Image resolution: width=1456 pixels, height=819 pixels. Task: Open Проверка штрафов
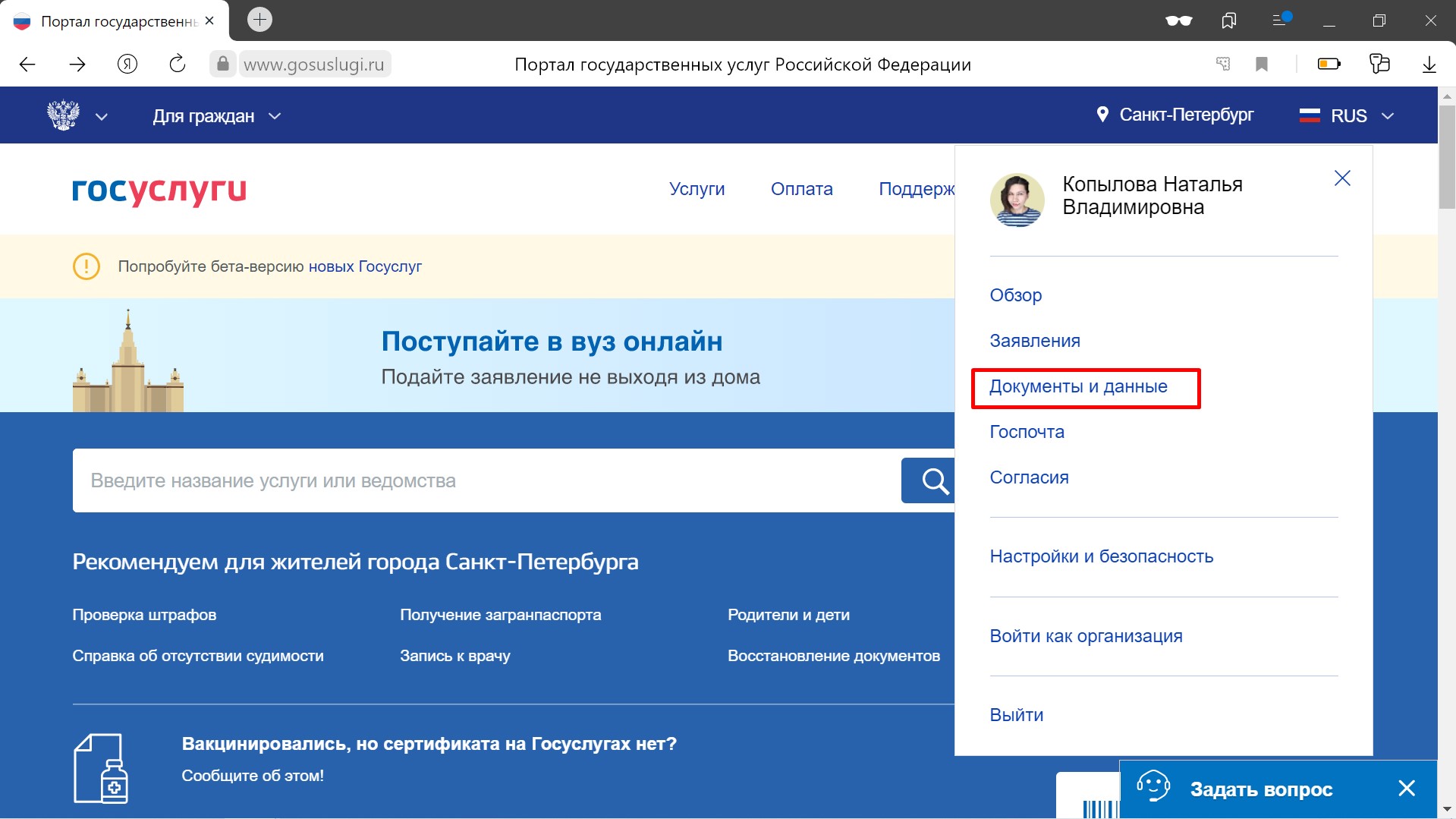tap(144, 615)
